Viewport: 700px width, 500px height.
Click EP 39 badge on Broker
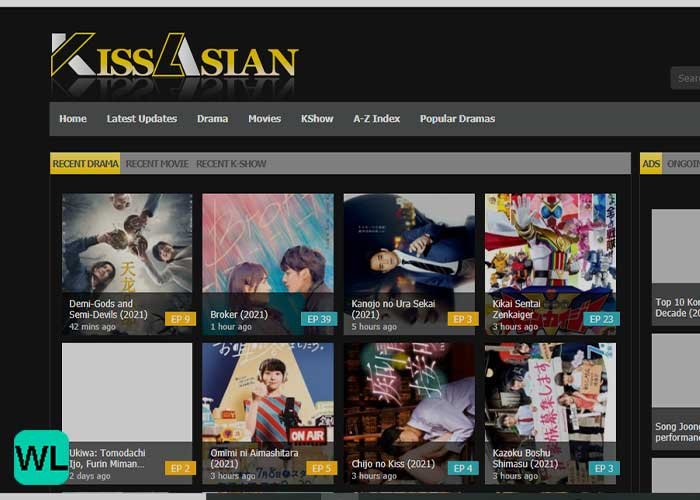(x=319, y=319)
